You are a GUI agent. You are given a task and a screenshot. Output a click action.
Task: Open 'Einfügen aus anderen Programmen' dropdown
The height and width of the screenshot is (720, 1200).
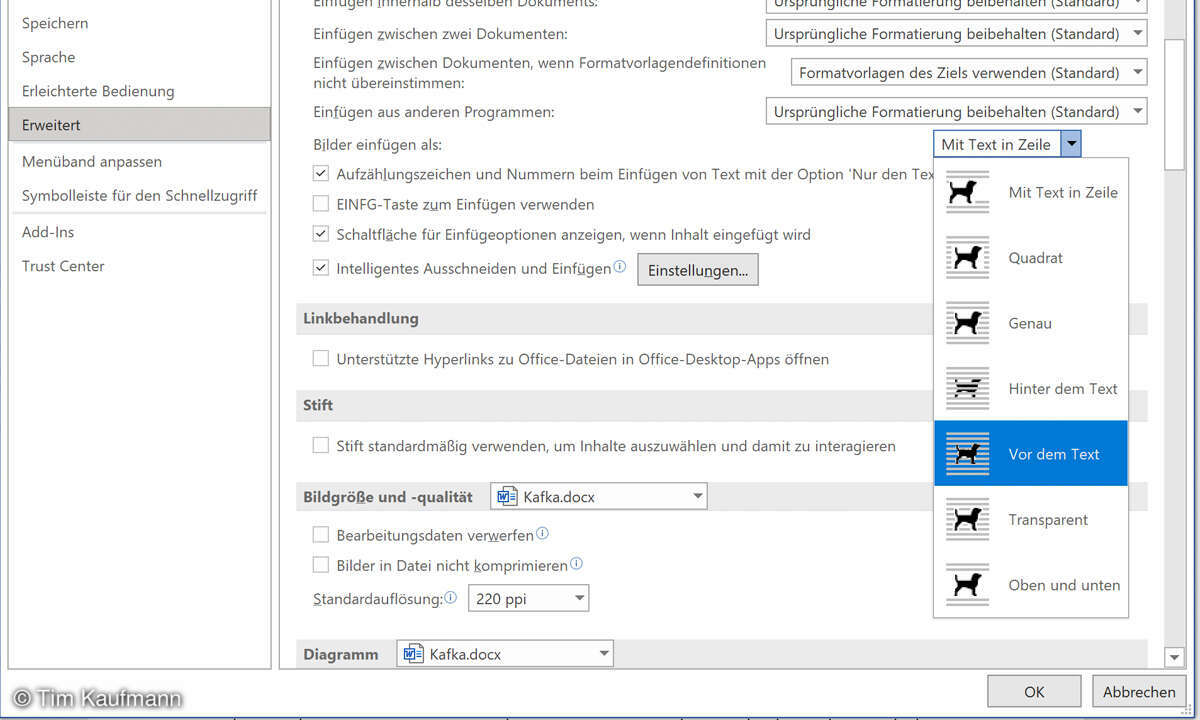point(1137,112)
